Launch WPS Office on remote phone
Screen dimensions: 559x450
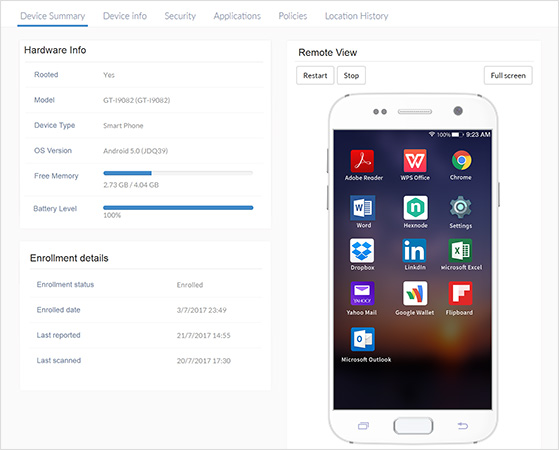415,161
